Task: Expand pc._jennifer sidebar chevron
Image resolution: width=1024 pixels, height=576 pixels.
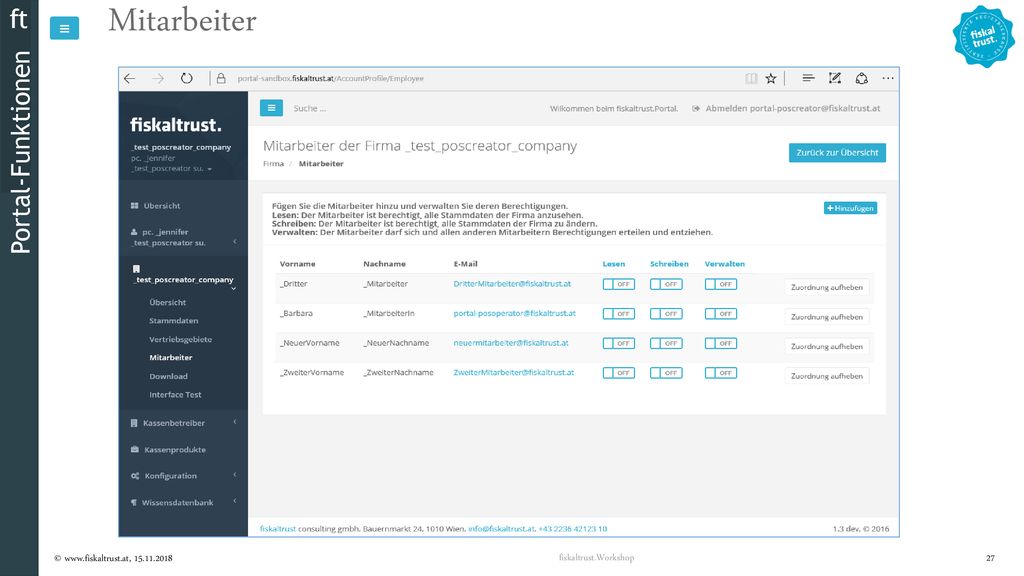Action: [x=234, y=242]
